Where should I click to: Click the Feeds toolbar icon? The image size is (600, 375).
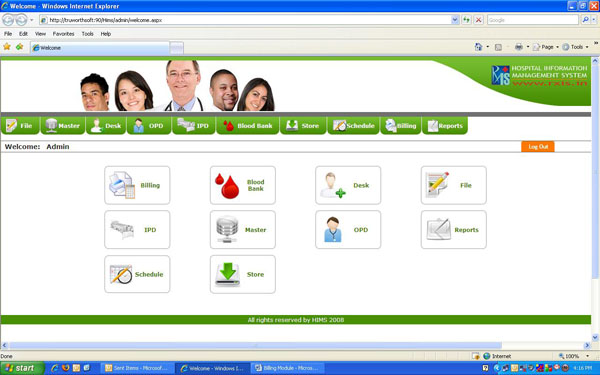click(x=498, y=47)
